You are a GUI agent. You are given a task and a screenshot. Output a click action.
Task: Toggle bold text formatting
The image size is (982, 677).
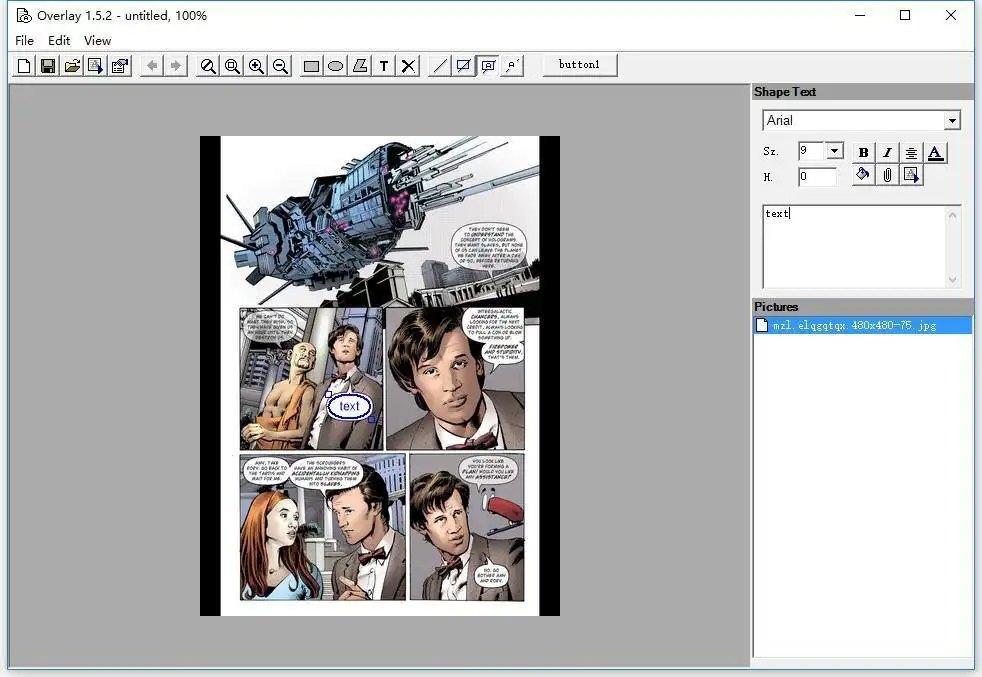tap(863, 152)
